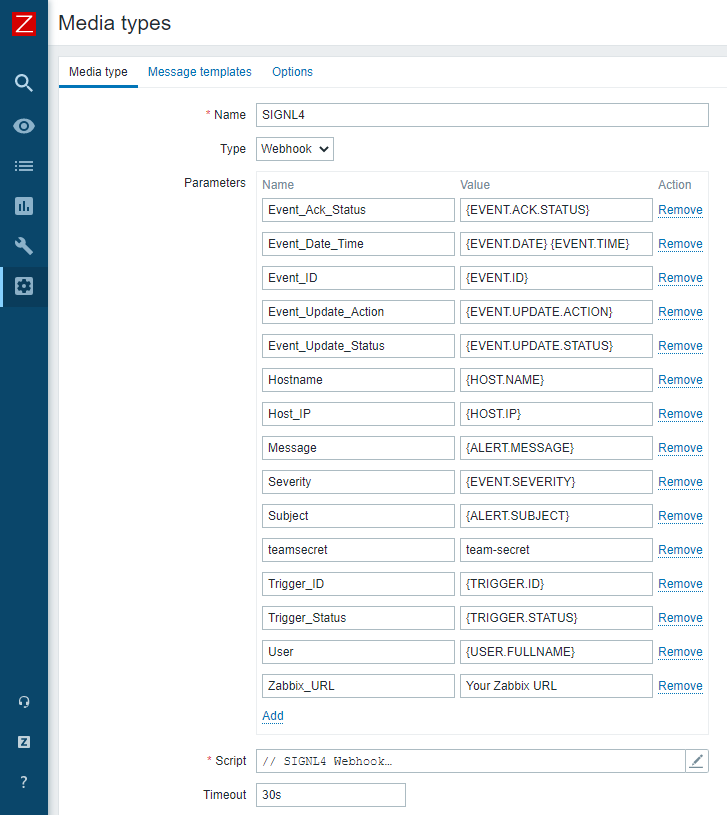Edit the Event_Update_Status name field
Screen dimensions: 727x815
pos(358,346)
